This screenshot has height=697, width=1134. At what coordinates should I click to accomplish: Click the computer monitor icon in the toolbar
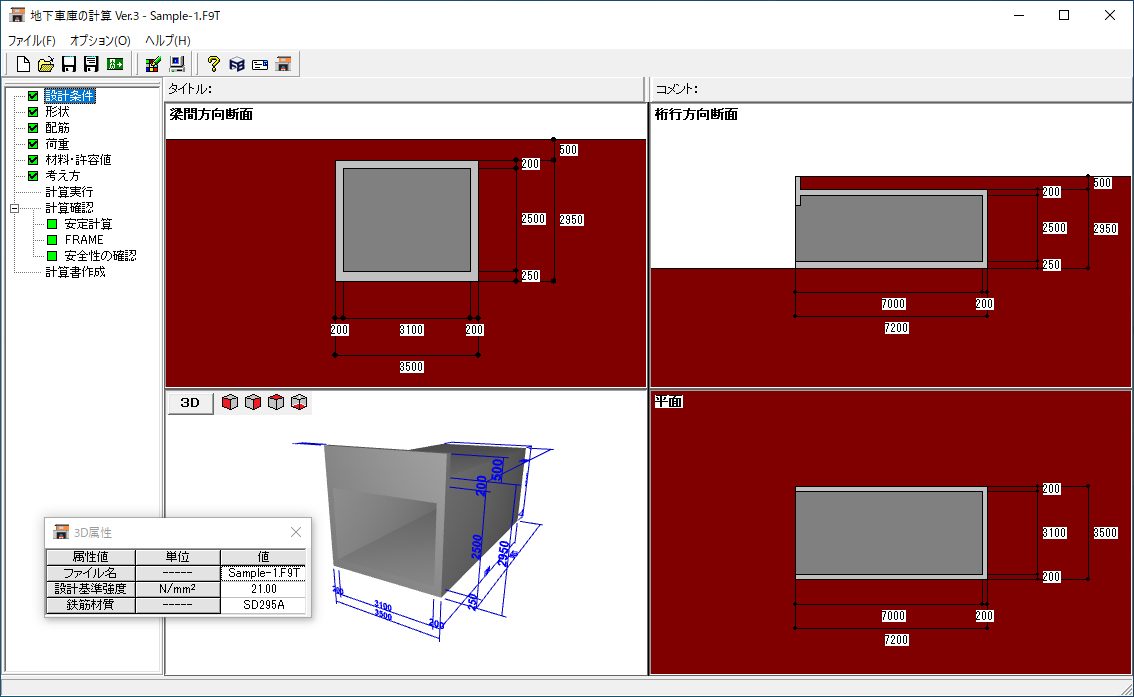click(176, 64)
